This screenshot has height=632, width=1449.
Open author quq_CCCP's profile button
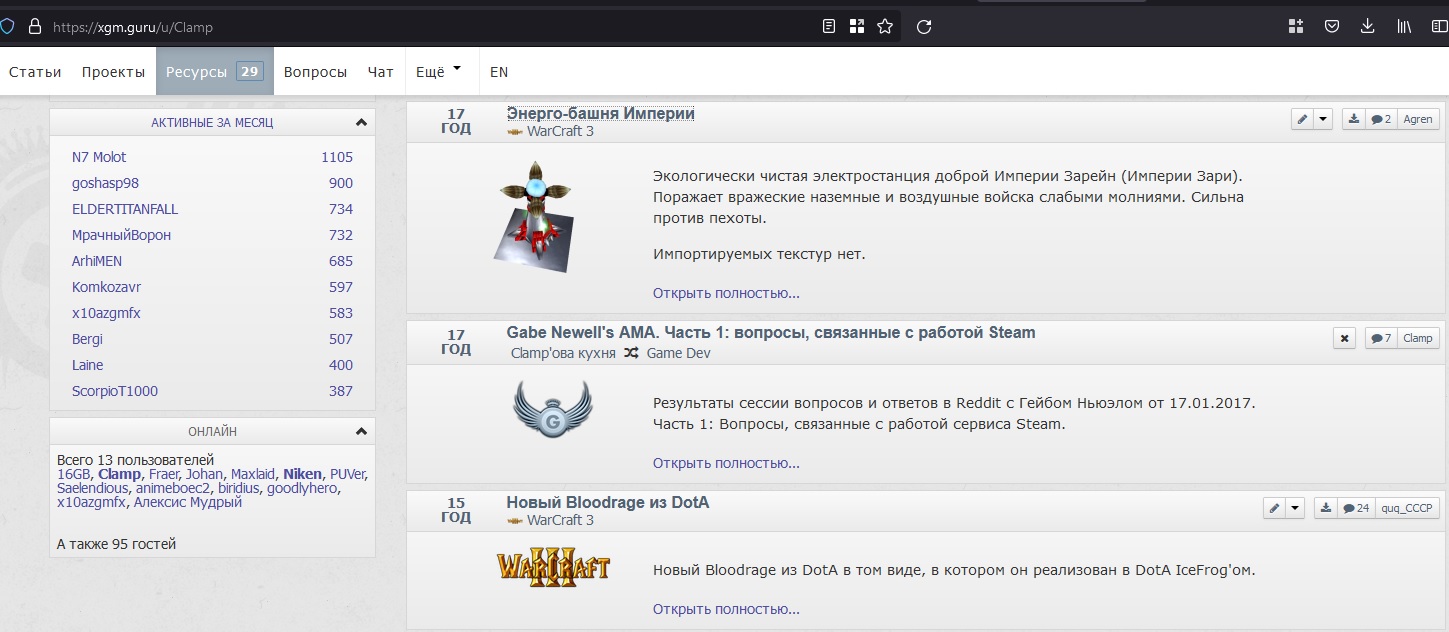click(1407, 508)
